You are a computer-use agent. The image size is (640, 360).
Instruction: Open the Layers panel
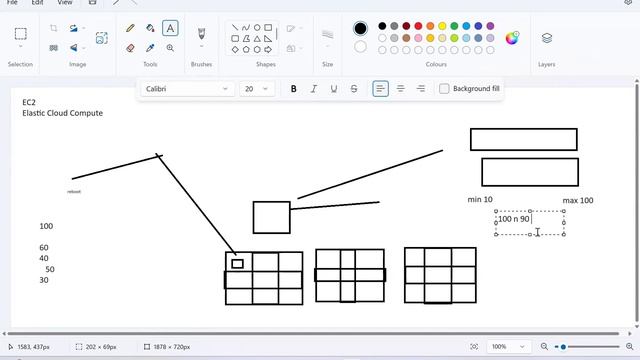[547, 38]
